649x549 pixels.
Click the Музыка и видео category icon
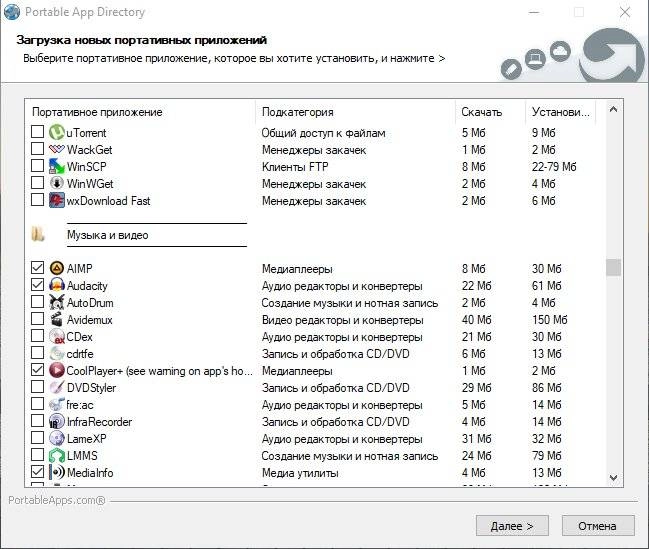point(38,234)
